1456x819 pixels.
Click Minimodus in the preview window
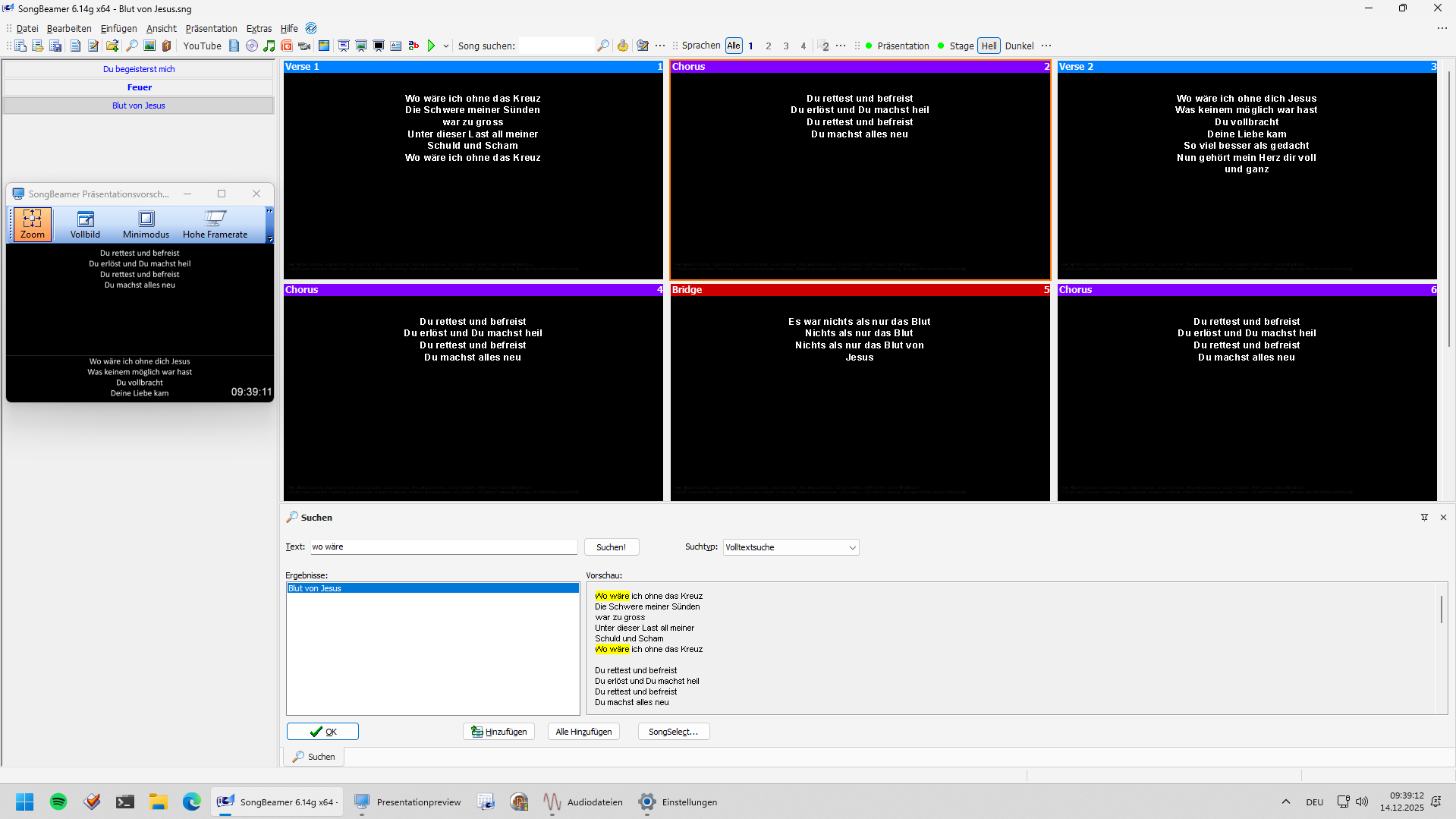pos(146,225)
